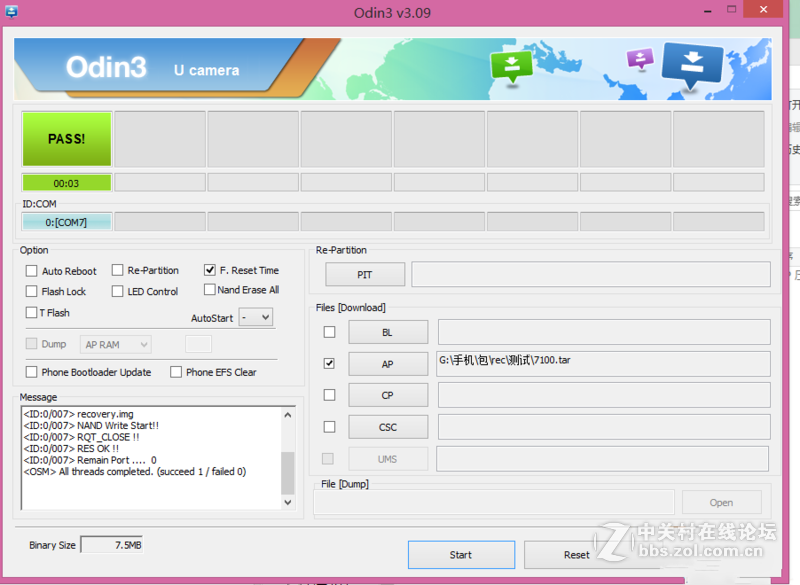Close the Odin3 window
Image resolution: width=800 pixels, height=585 pixels.
763,9
